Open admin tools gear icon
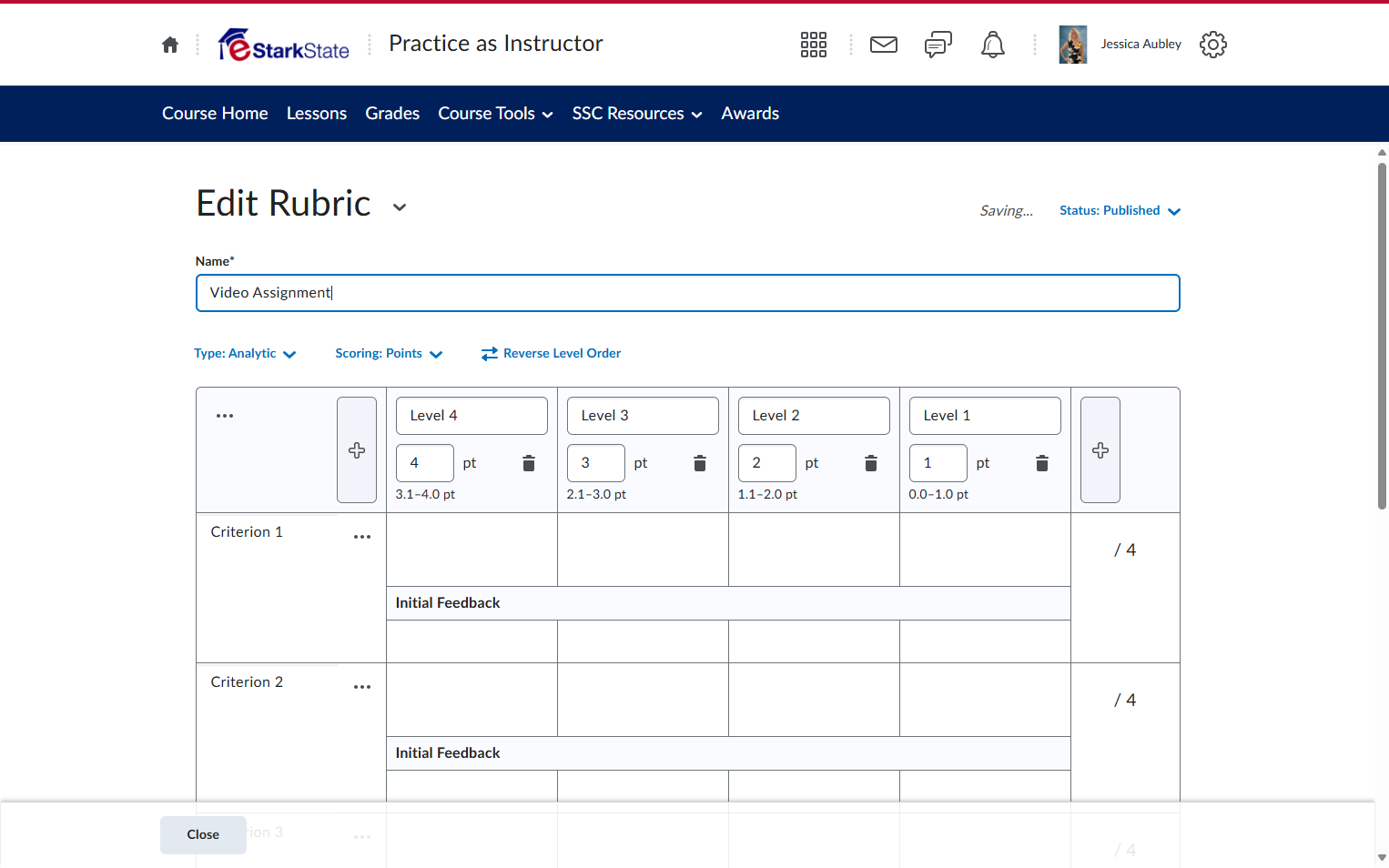The height and width of the screenshot is (868, 1389). 1213,45
